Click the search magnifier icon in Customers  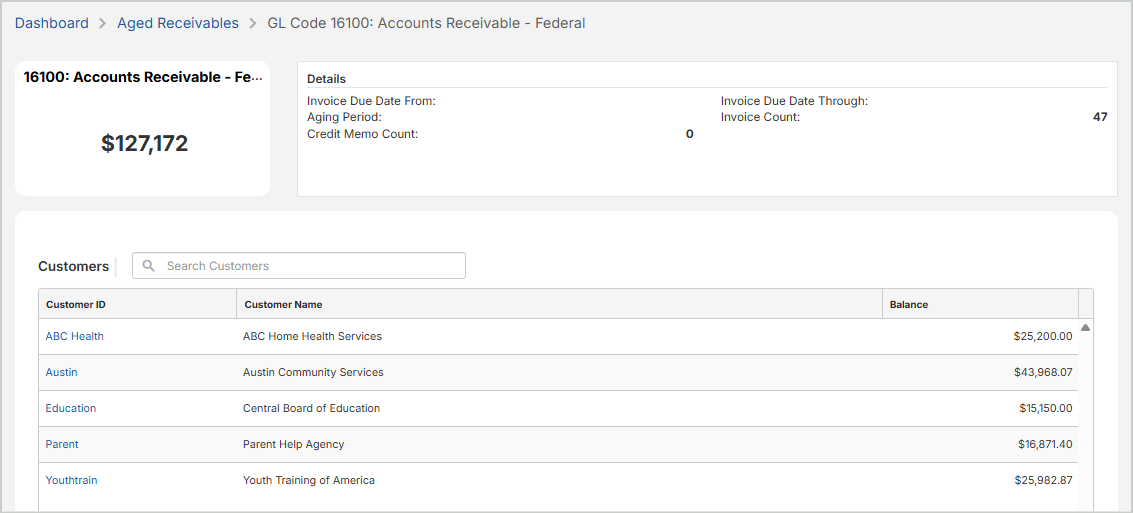pyautogui.click(x=149, y=266)
